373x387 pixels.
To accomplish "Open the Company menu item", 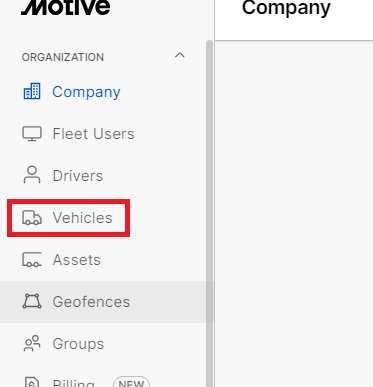I will pos(86,92).
